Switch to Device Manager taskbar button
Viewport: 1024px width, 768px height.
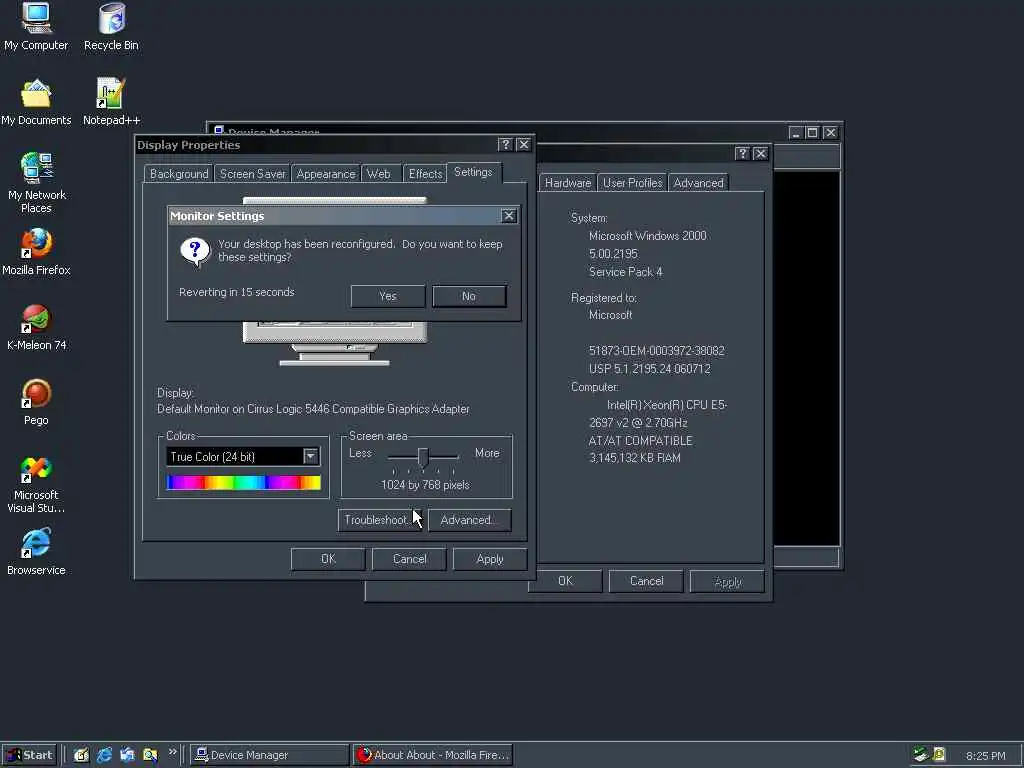point(269,755)
